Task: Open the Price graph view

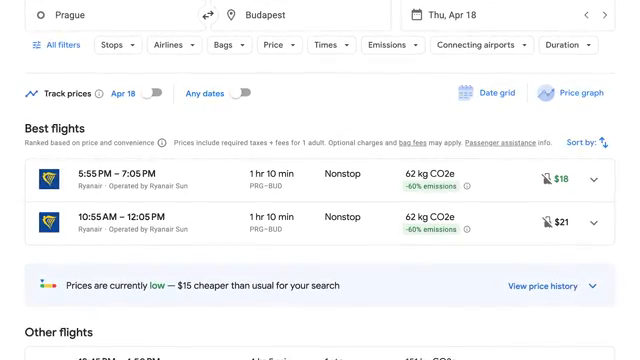Action: coord(571,93)
